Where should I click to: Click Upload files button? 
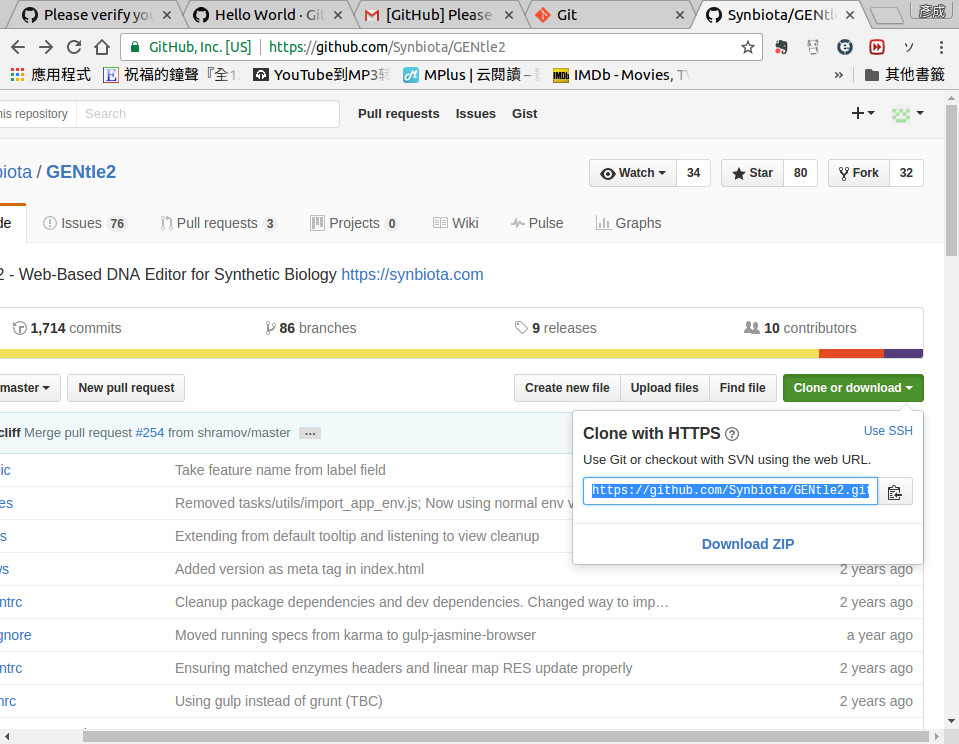(x=664, y=388)
